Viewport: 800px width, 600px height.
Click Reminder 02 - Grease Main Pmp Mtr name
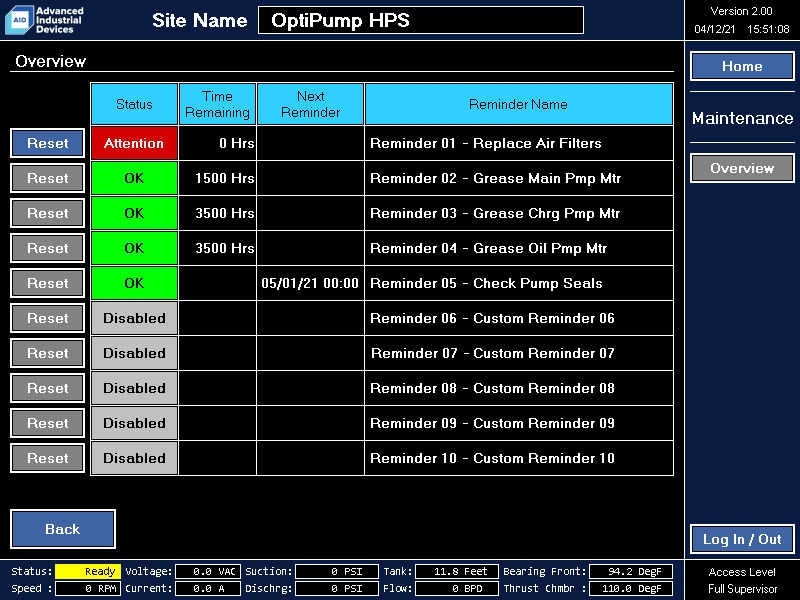click(x=519, y=178)
